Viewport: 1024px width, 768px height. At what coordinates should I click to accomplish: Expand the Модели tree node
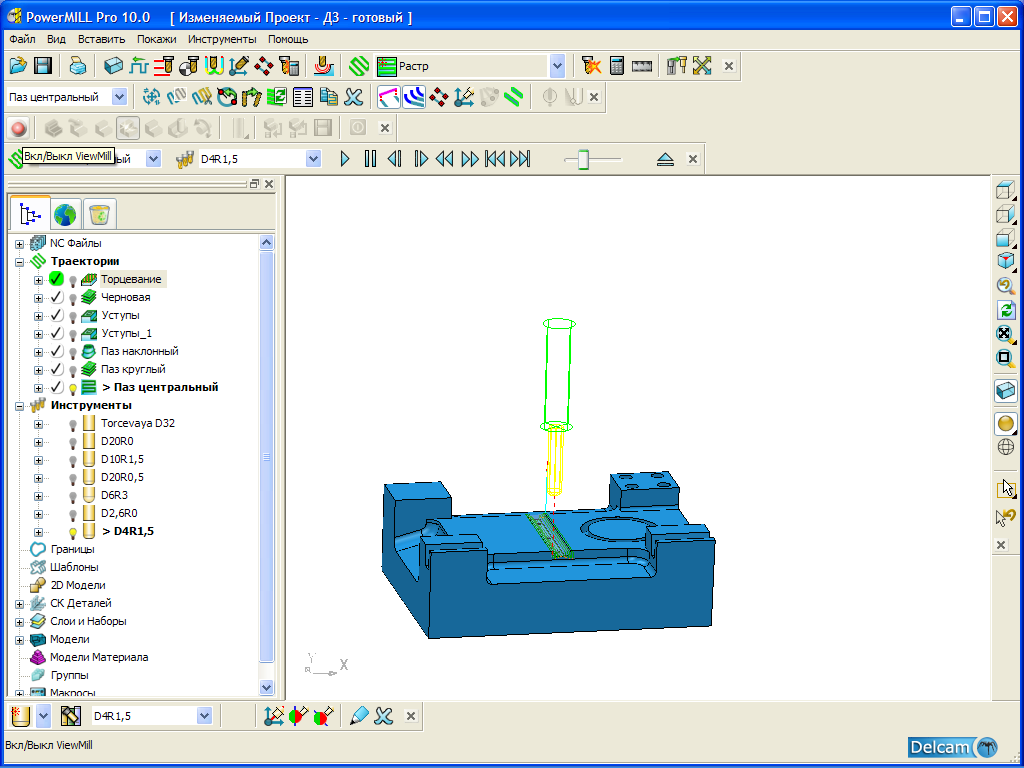point(20,640)
